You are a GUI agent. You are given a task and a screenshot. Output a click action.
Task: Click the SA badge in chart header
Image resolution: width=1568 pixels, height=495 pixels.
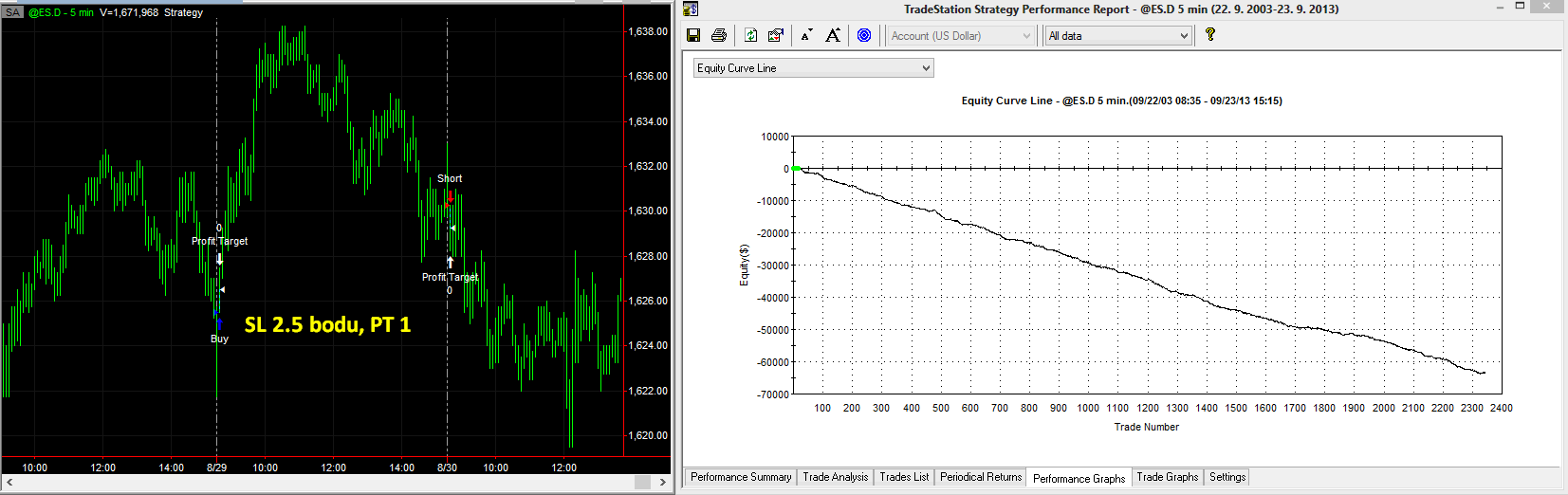coord(12,12)
